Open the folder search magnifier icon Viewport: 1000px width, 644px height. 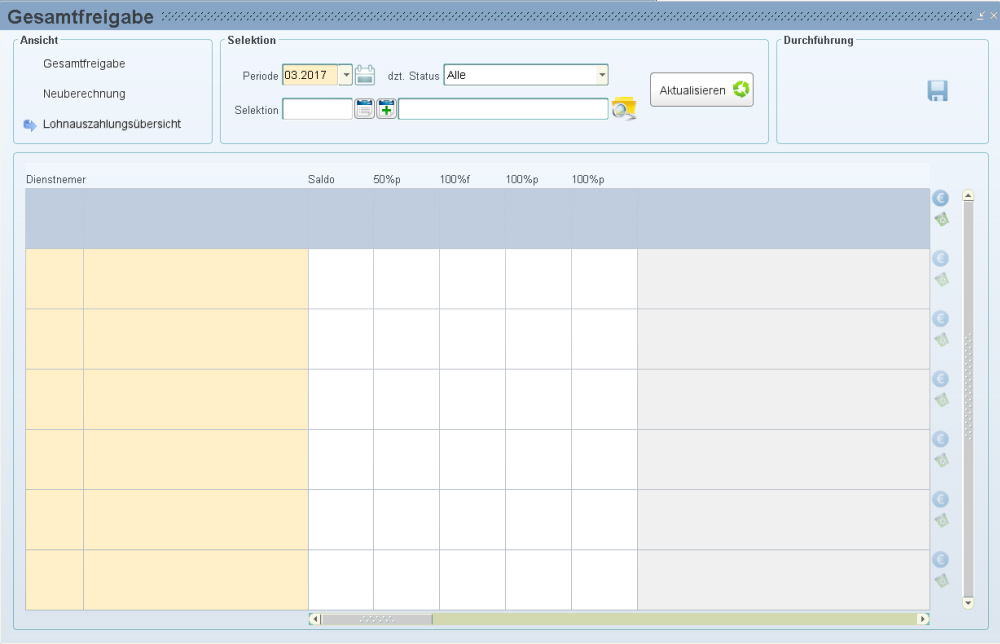click(624, 108)
